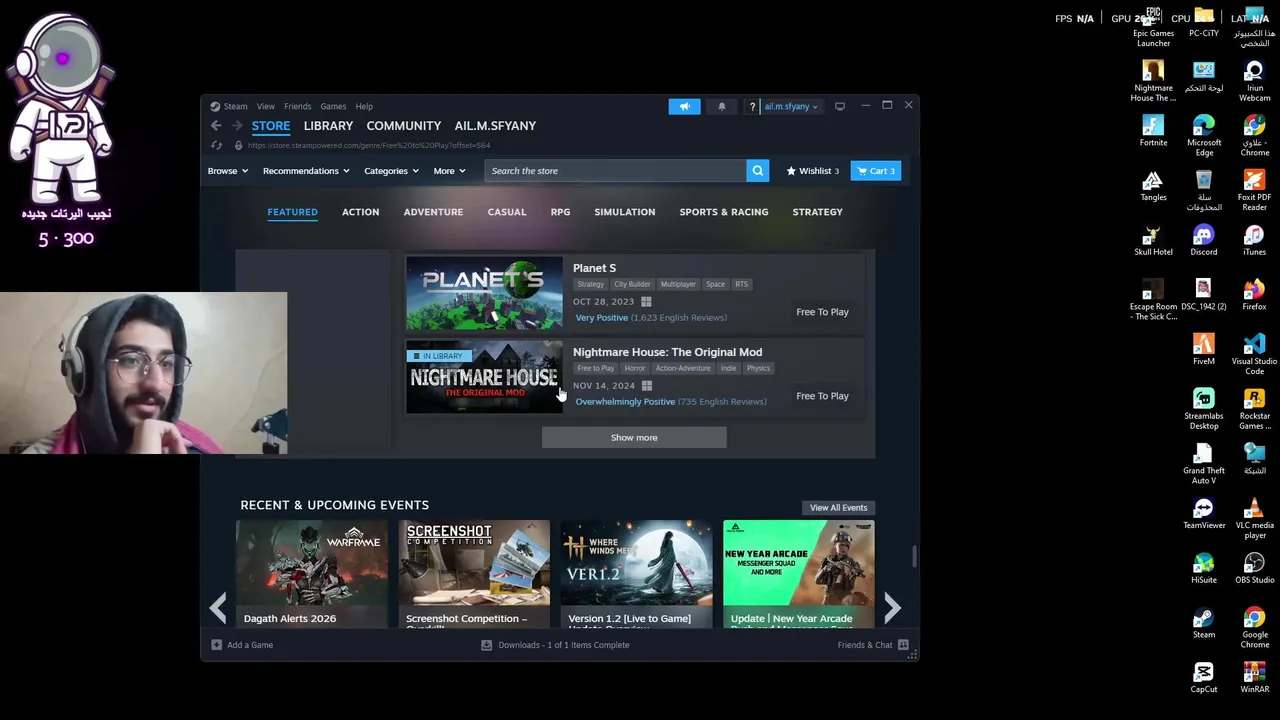1280x720 pixels.
Task: Select the SPORTS & RACING genre tab
Action: [x=724, y=212]
